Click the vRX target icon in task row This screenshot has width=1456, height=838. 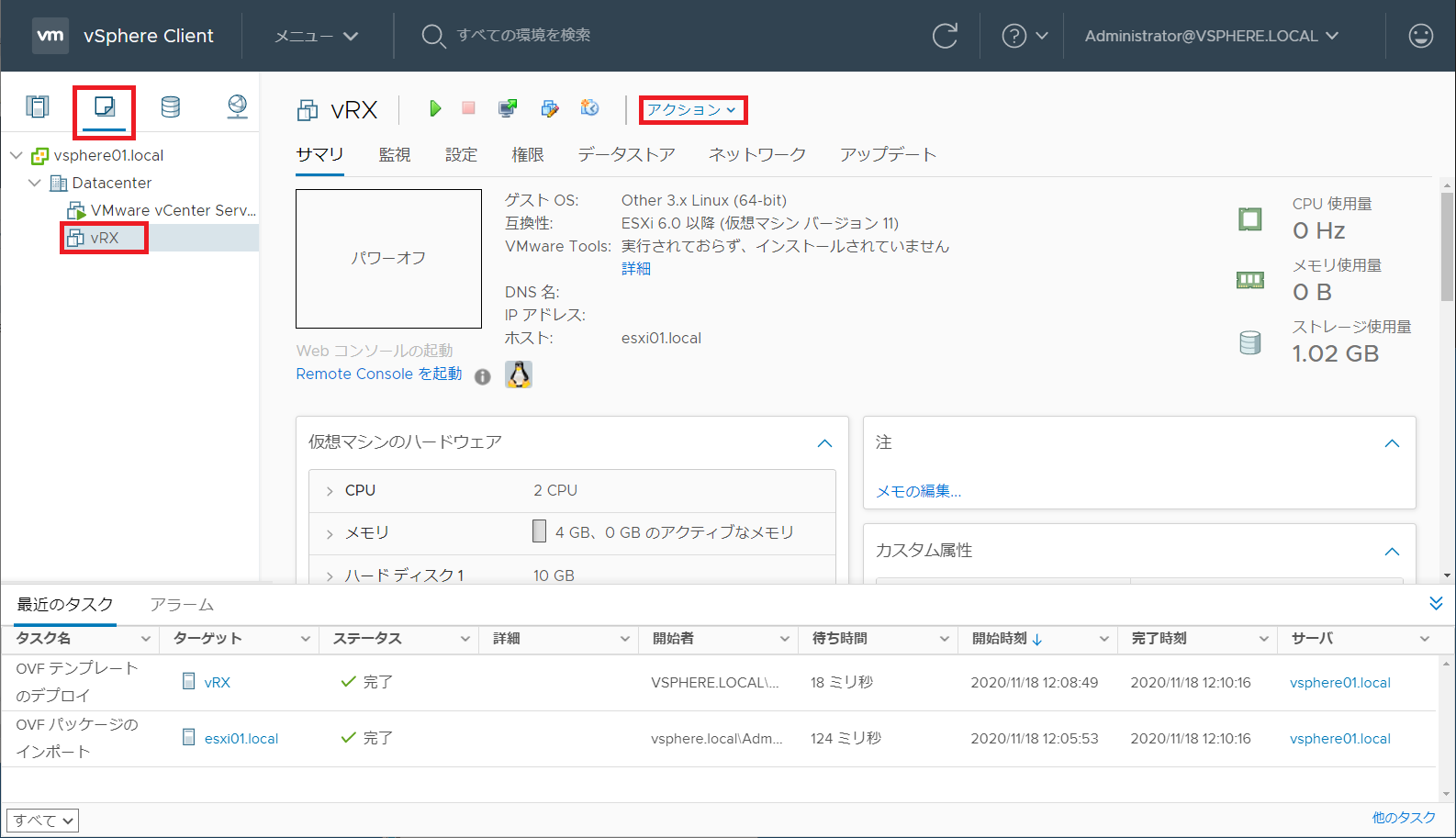point(188,681)
